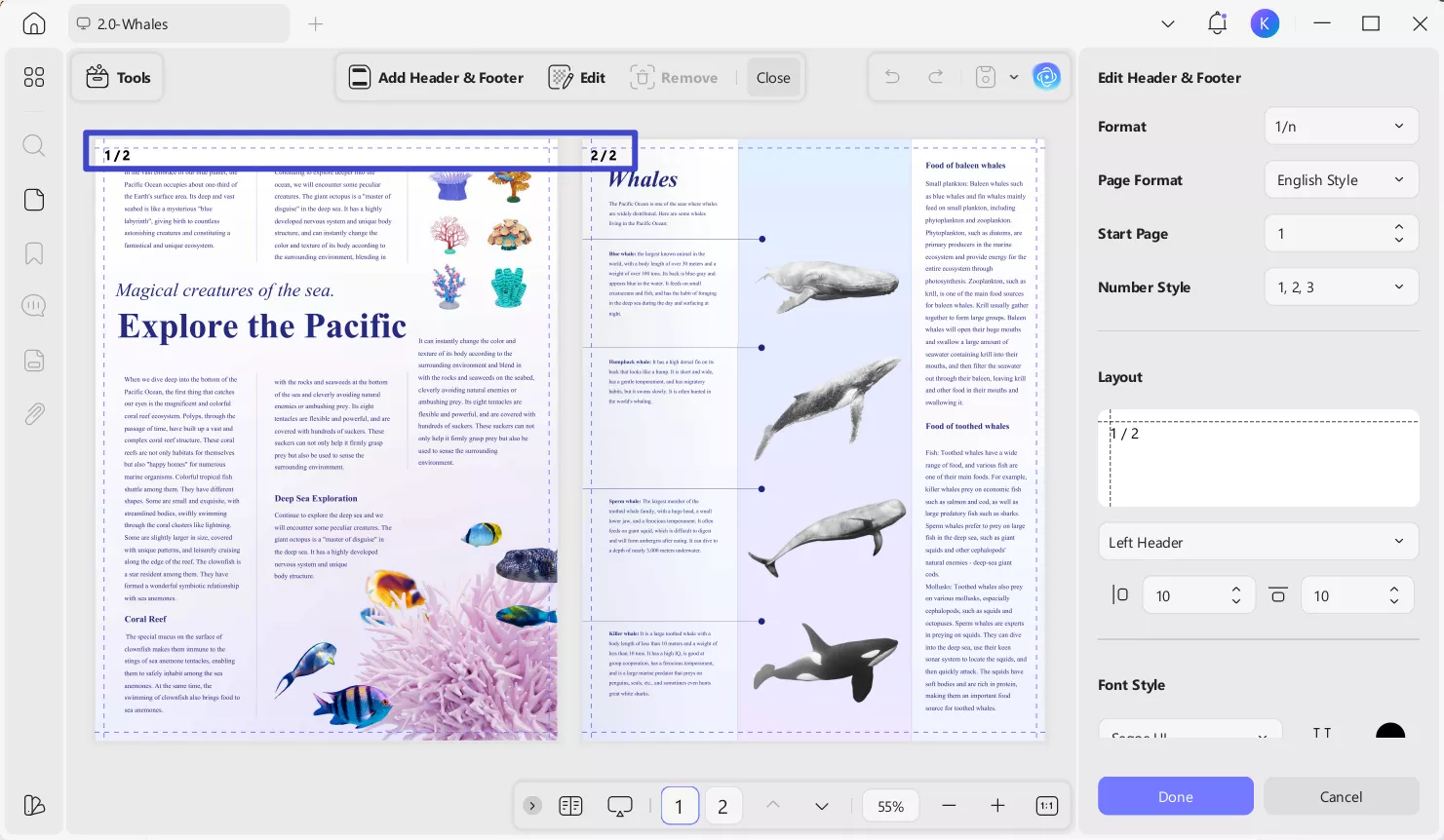Screen dimensions: 1444x840
Task: Click the "Deep Sea Exploration" heading
Action: click(316, 498)
